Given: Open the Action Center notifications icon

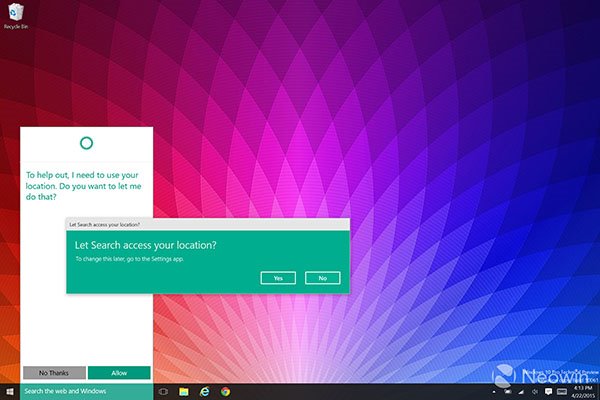Looking at the screenshot, I should [x=548, y=391].
